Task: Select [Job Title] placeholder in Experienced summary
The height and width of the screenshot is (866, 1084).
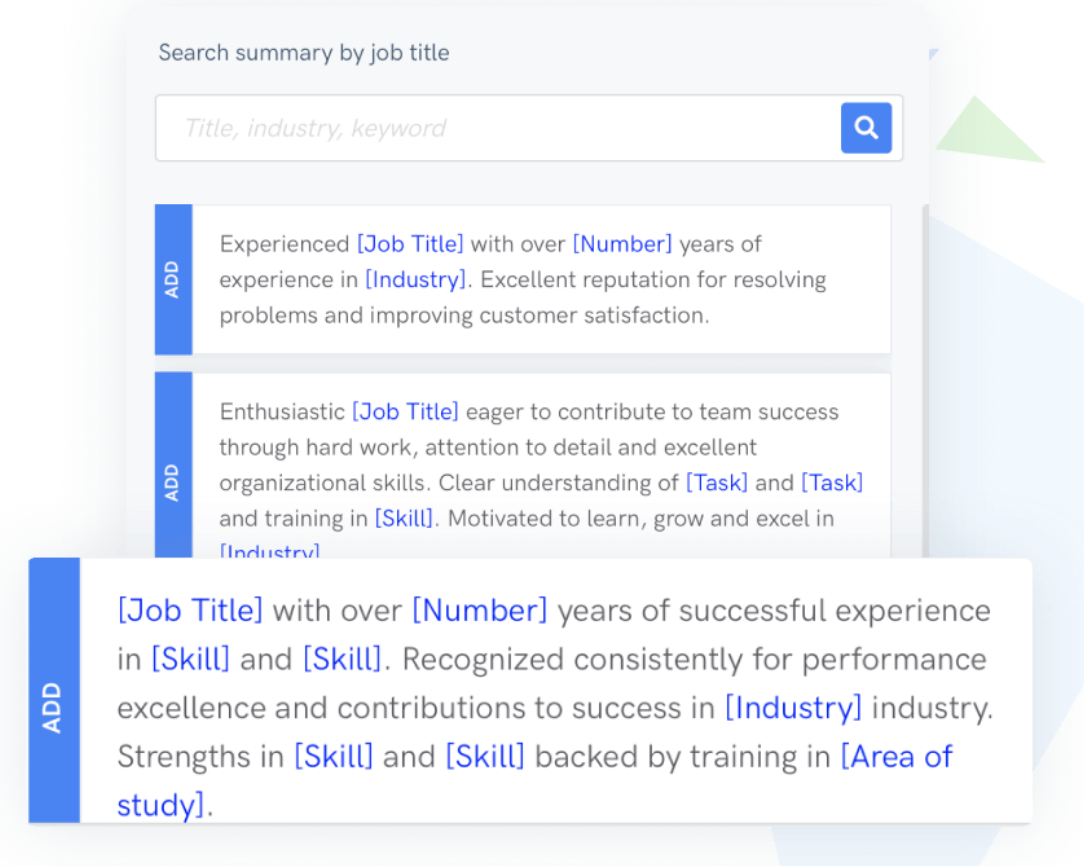Action: (410, 244)
